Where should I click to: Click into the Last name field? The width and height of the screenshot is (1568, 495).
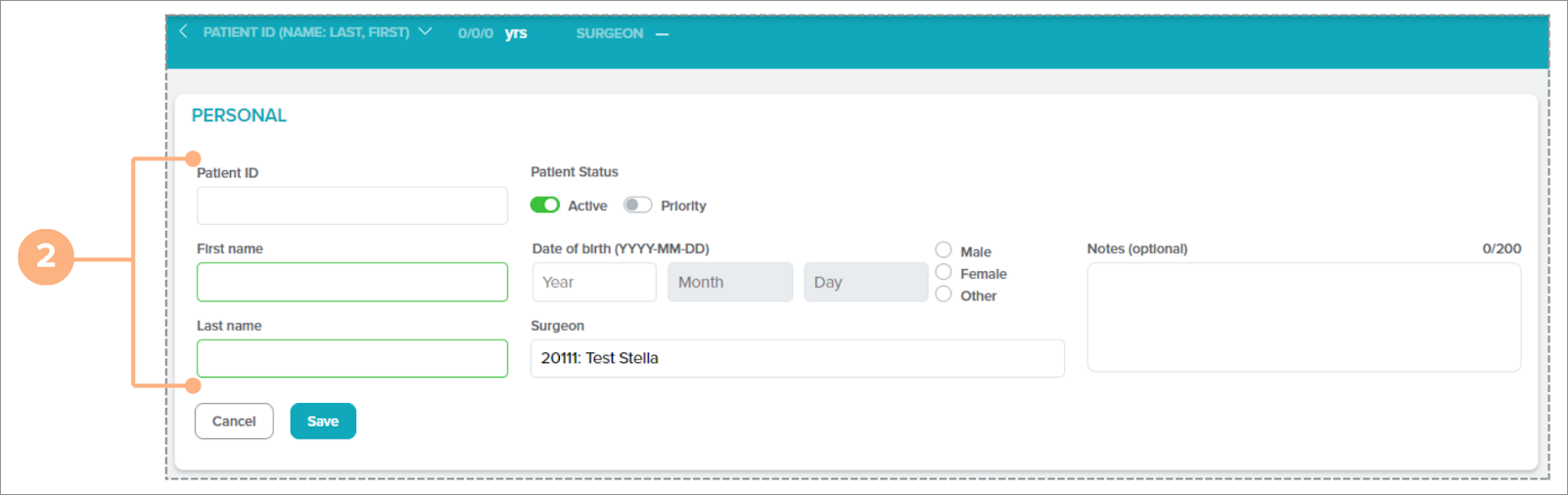tap(351, 358)
